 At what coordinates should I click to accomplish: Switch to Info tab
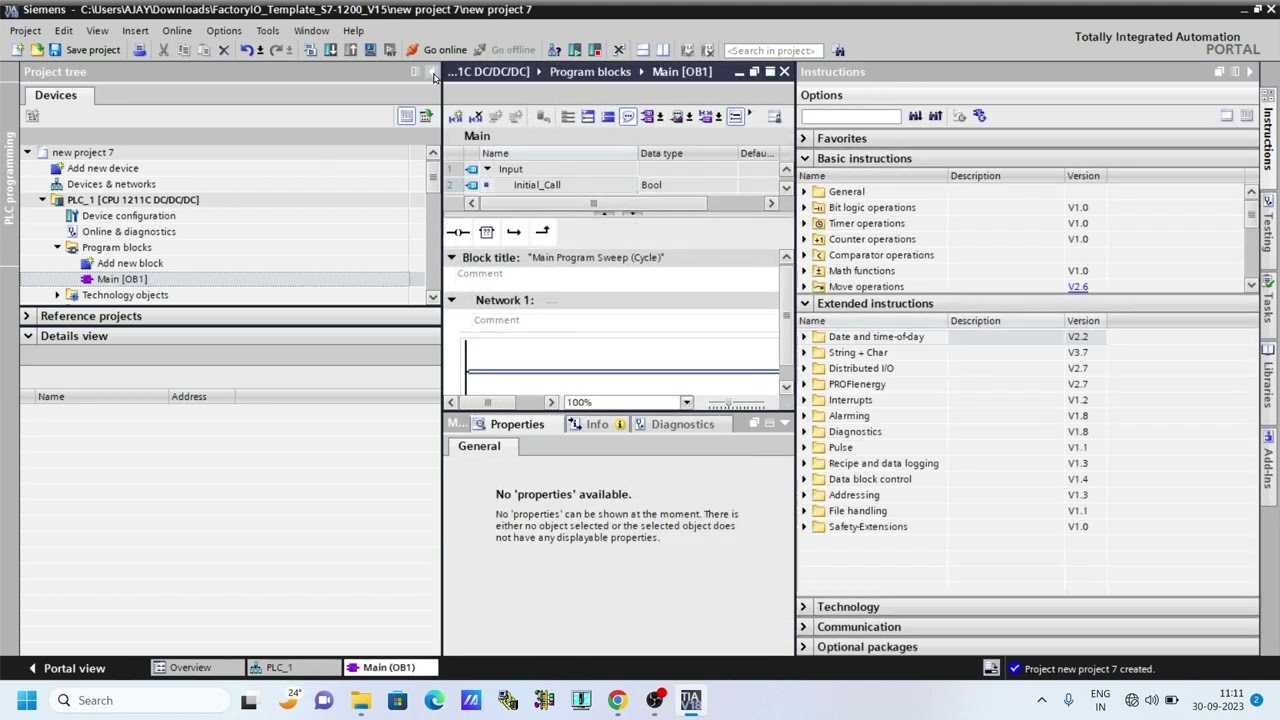[597, 424]
